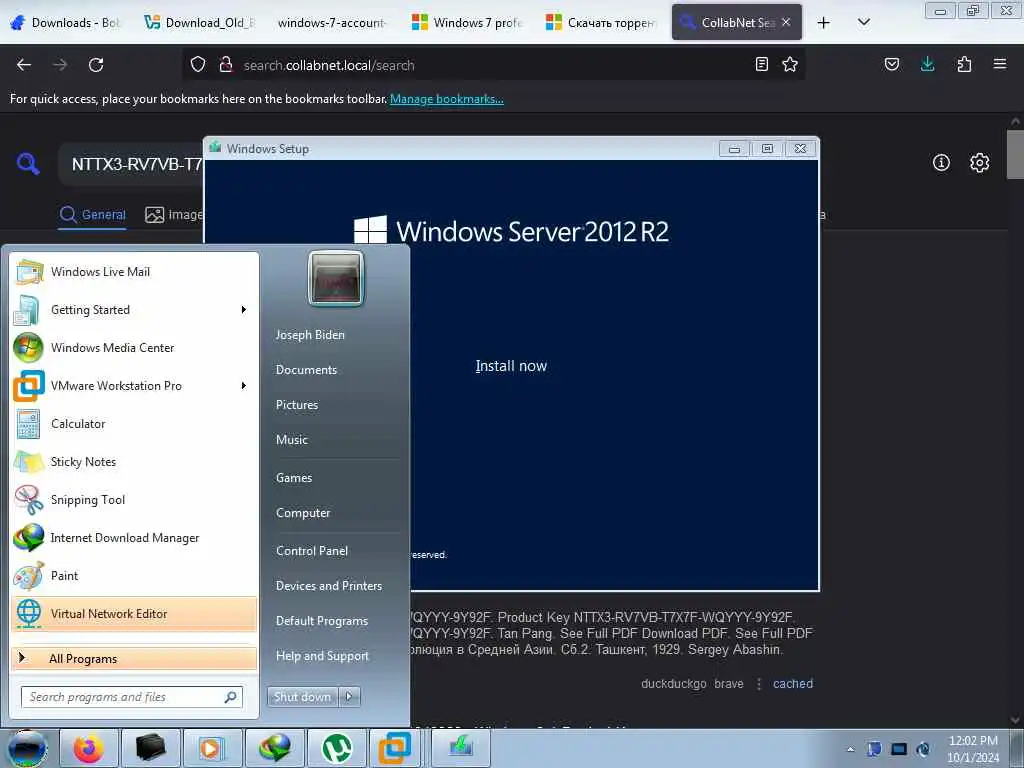Launch the Snipping Tool

[134, 500]
